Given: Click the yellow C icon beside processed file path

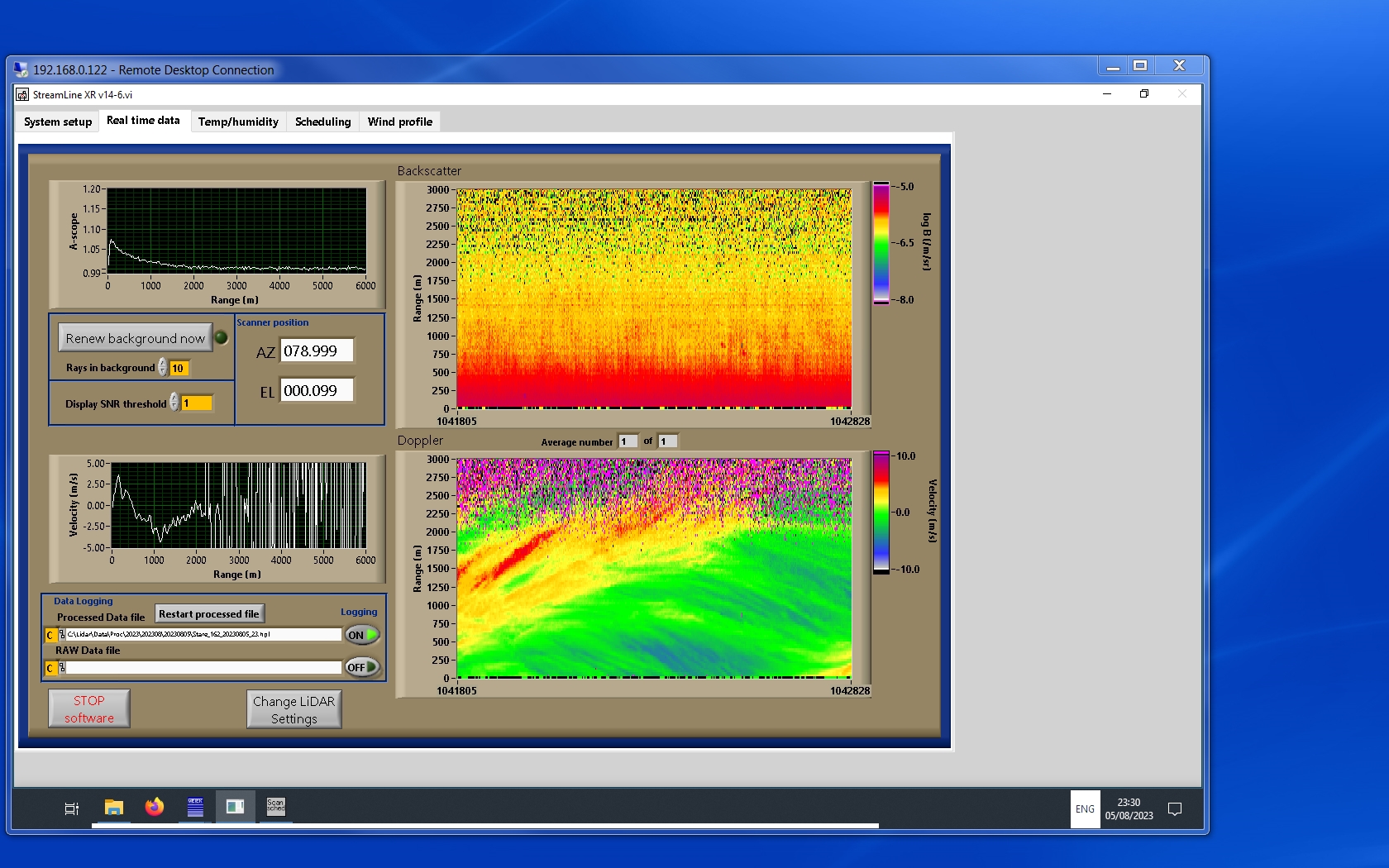Looking at the screenshot, I should 50,635.
